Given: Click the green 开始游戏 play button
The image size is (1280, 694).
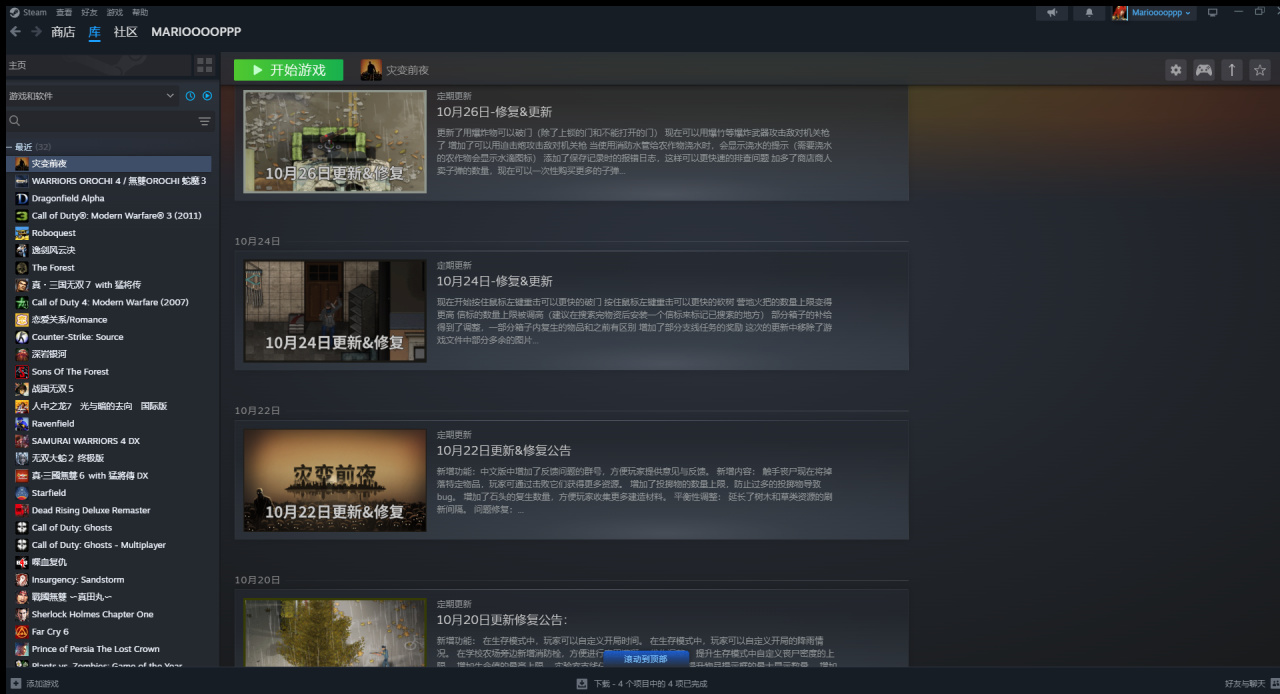Looking at the screenshot, I should [x=288, y=70].
